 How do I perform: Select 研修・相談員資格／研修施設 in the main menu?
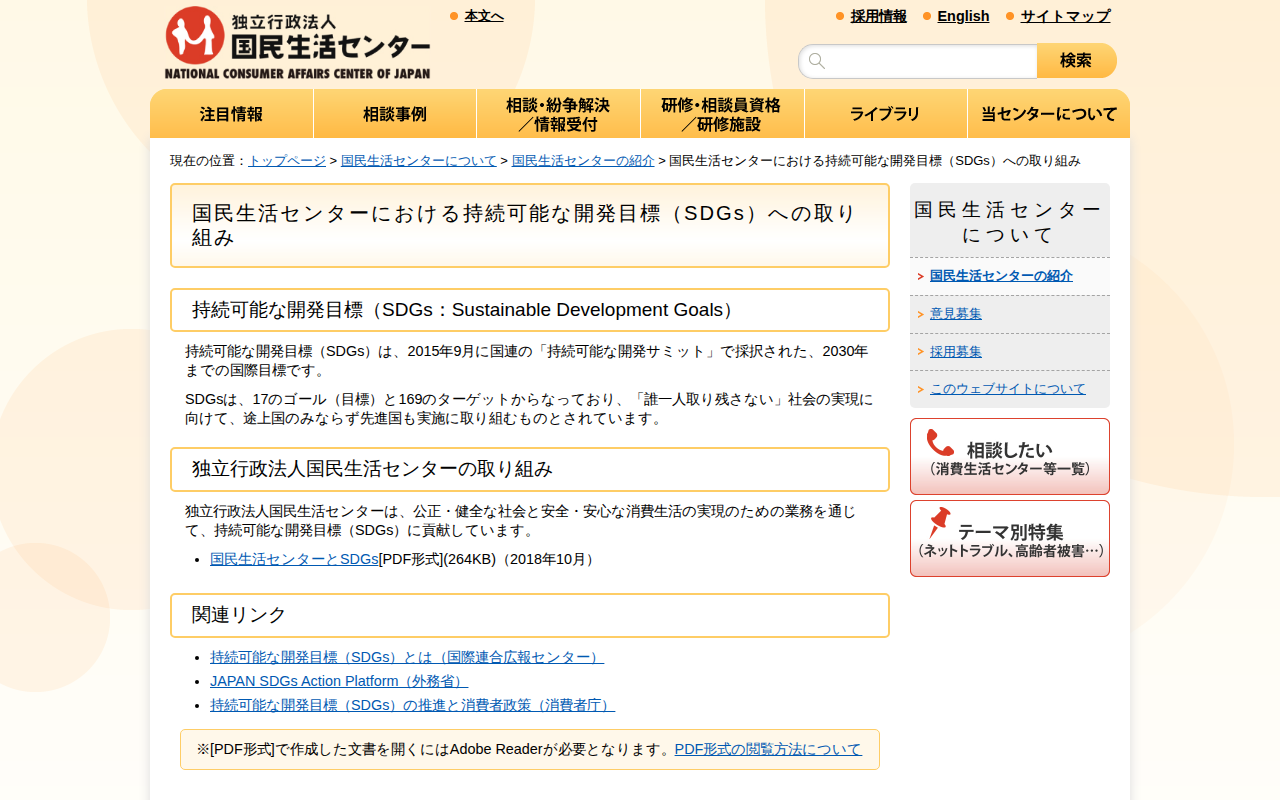click(722, 114)
